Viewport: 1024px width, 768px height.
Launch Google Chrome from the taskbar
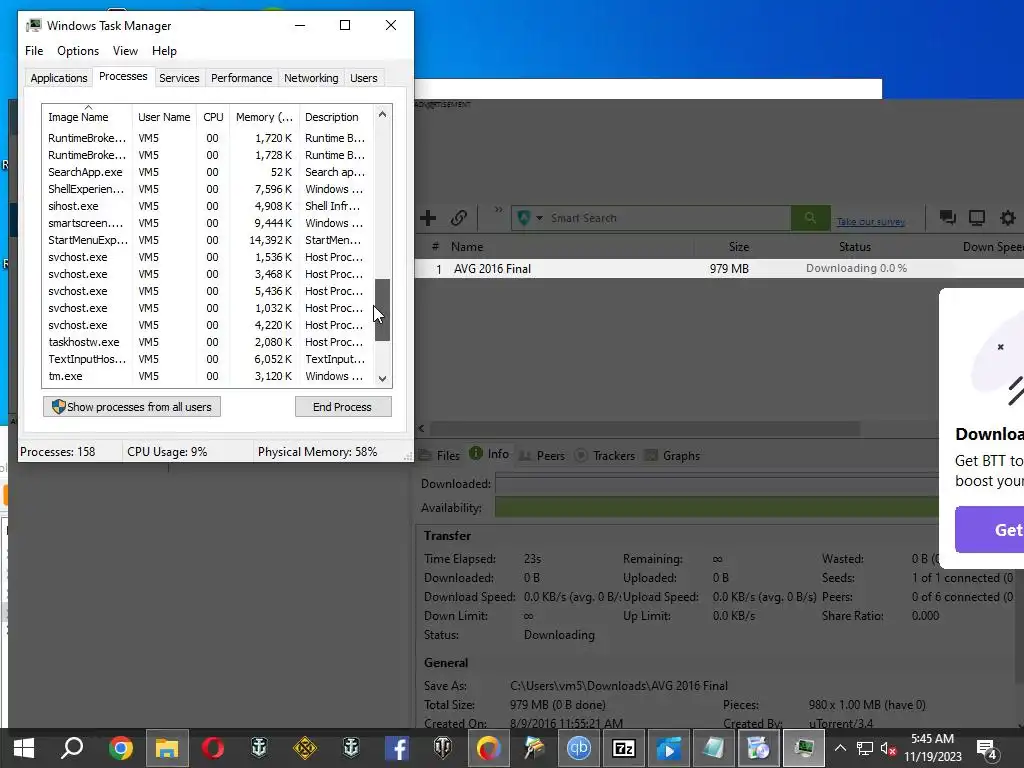(121, 748)
